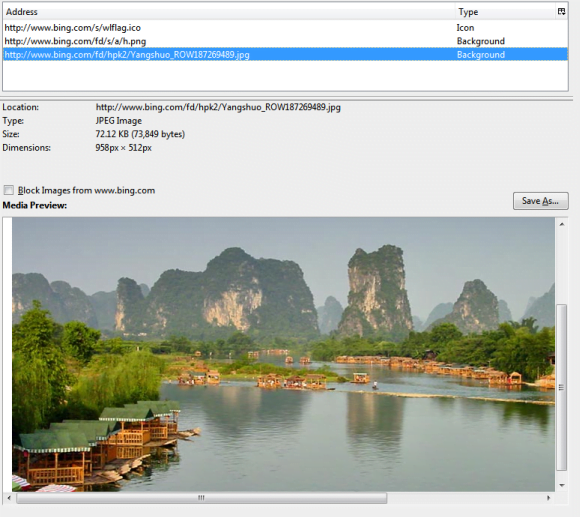Select the Yangshuo_ROW187269489.jpg row
This screenshot has height=517, width=580.
[x=285, y=55]
